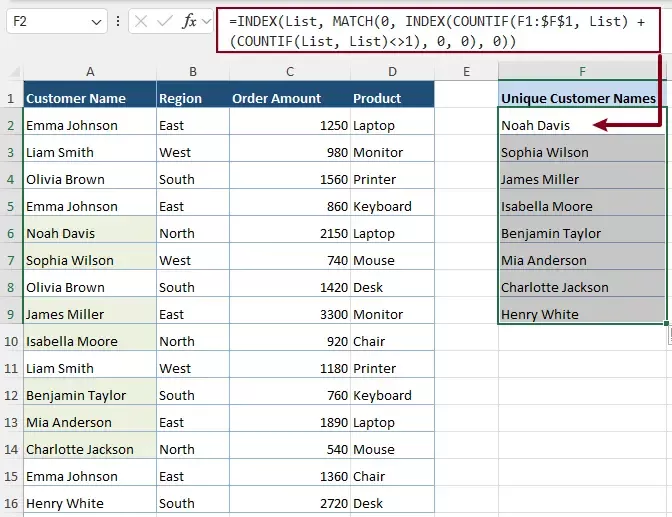
Task: Click the Enter checkmark icon in formula bar
Action: (x=165, y=21)
